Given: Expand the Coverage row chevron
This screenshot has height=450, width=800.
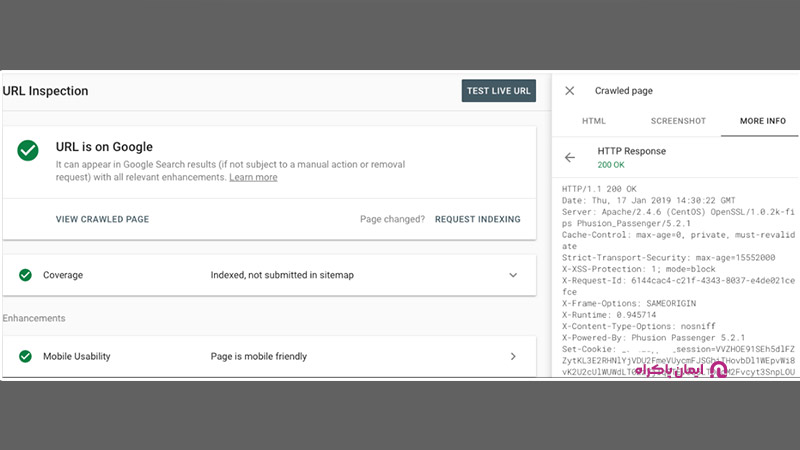Looking at the screenshot, I should click(x=513, y=275).
